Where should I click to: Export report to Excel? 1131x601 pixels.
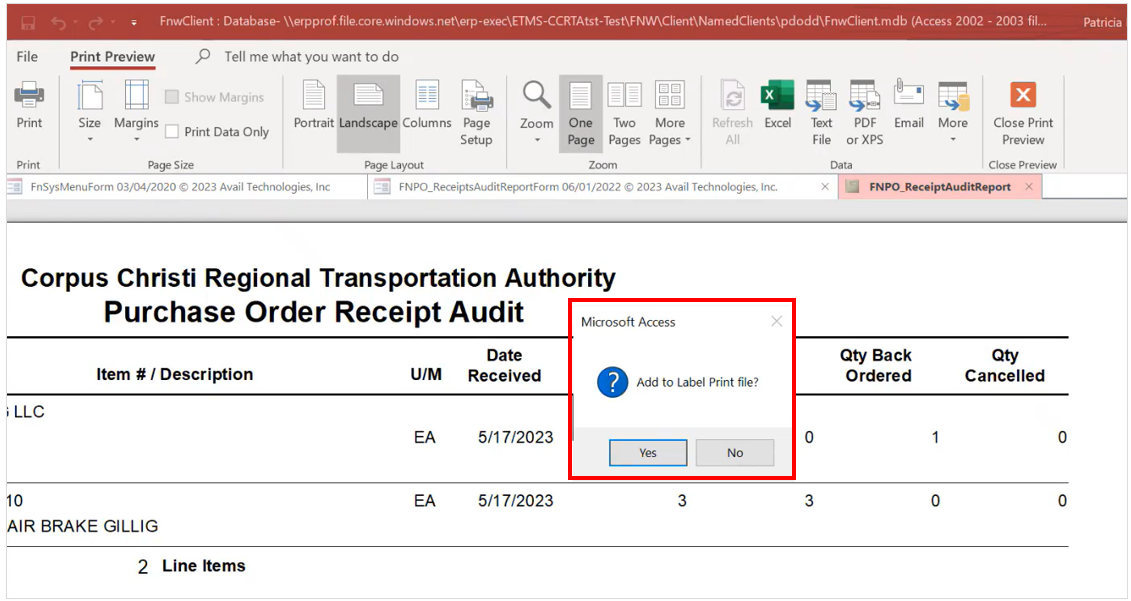pos(777,105)
